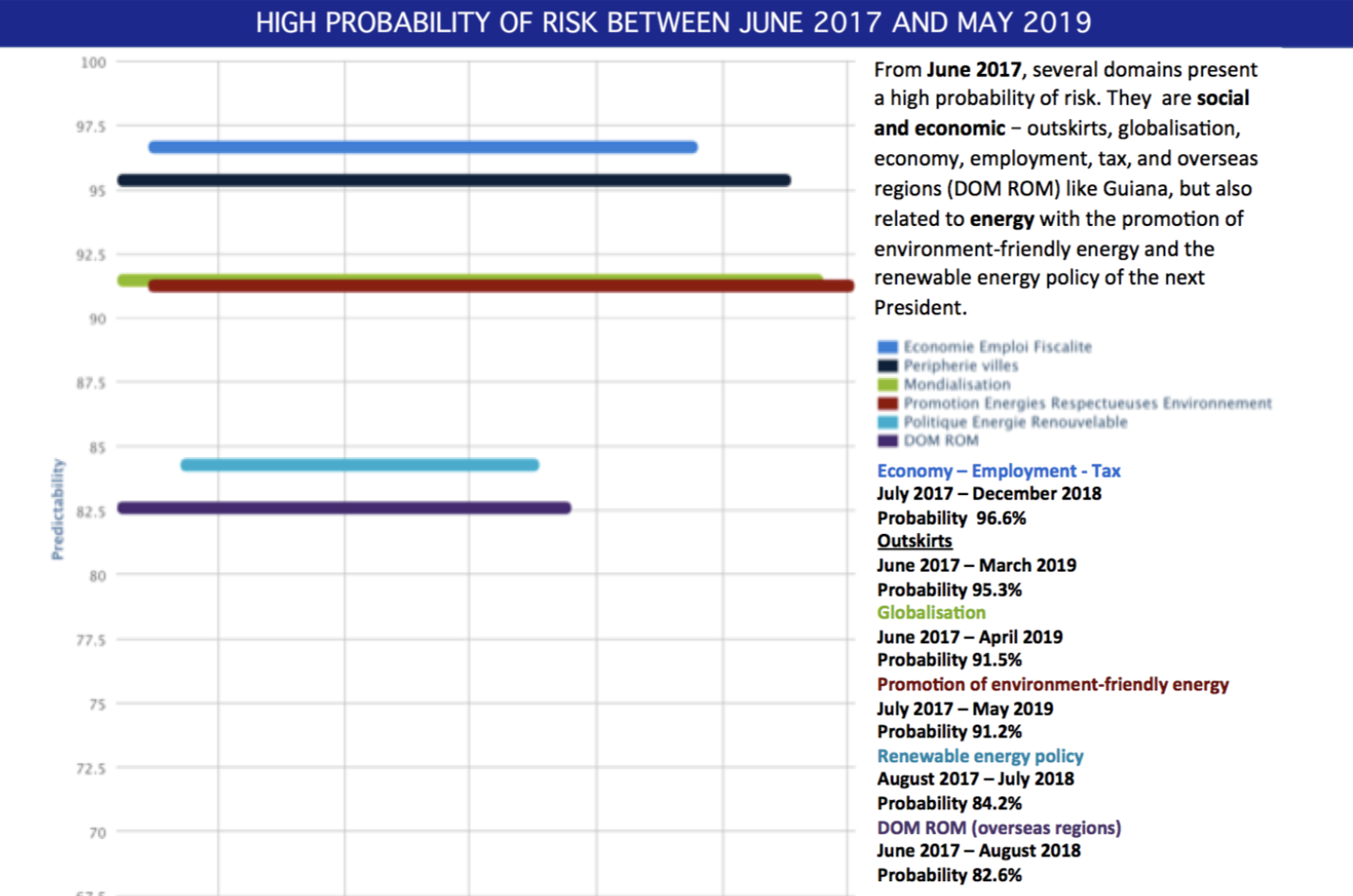Image resolution: width=1353 pixels, height=896 pixels.
Task: Click the blue Economie Emploi Fiscalite legend swatch
Action: click(887, 348)
